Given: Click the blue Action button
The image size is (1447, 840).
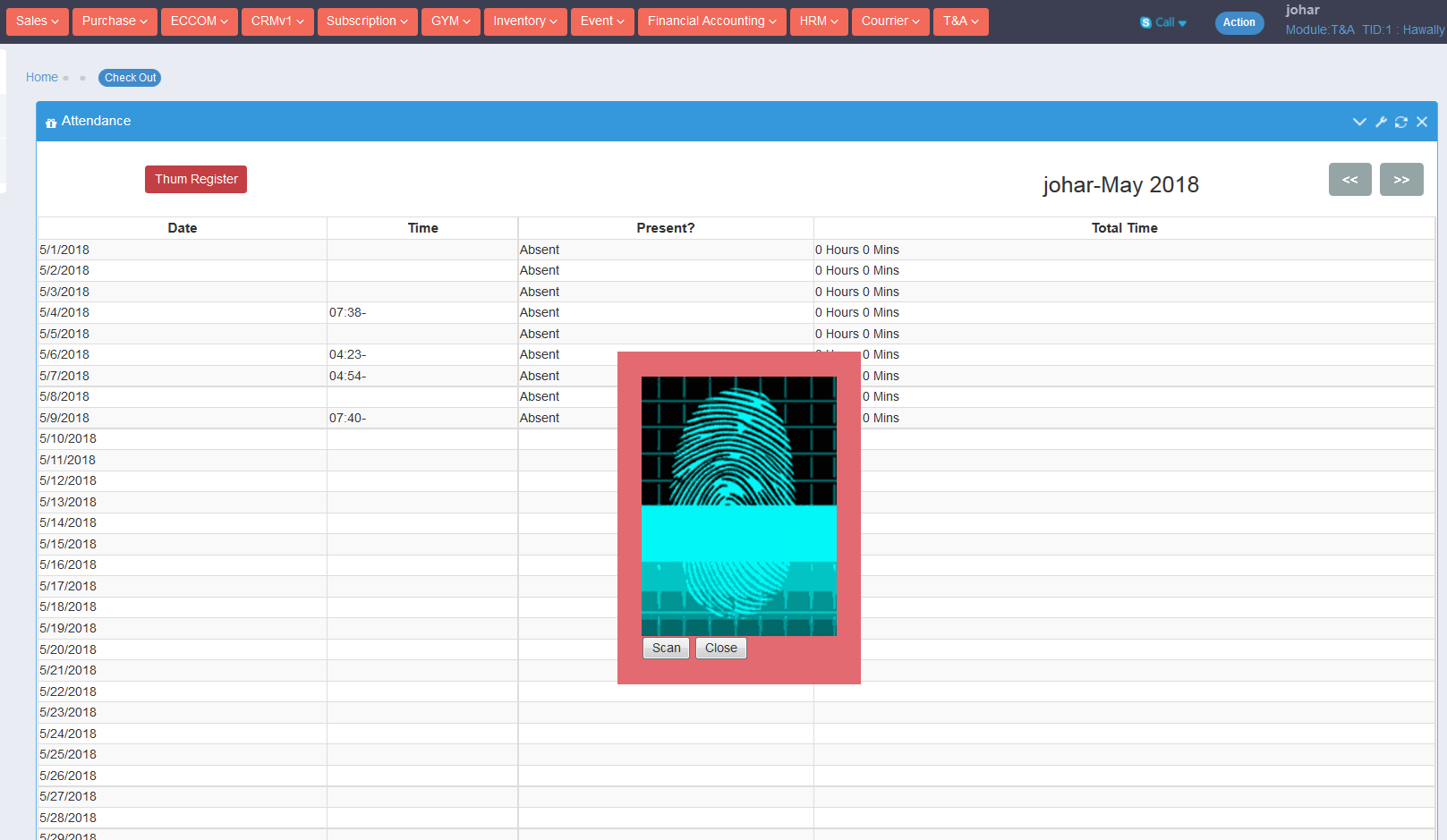Looking at the screenshot, I should click(x=1238, y=22).
